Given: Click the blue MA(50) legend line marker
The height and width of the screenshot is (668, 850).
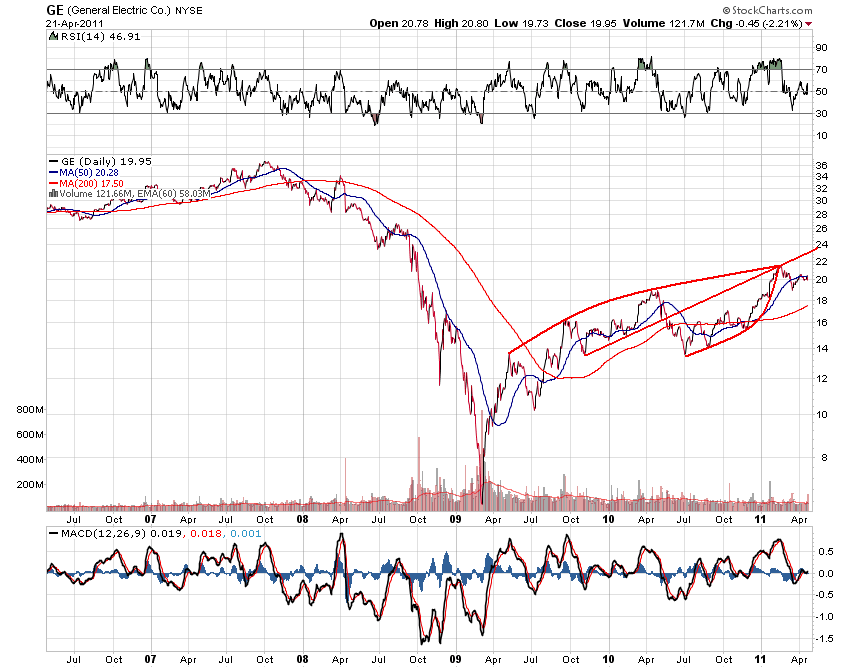Looking at the screenshot, I should point(53,172).
